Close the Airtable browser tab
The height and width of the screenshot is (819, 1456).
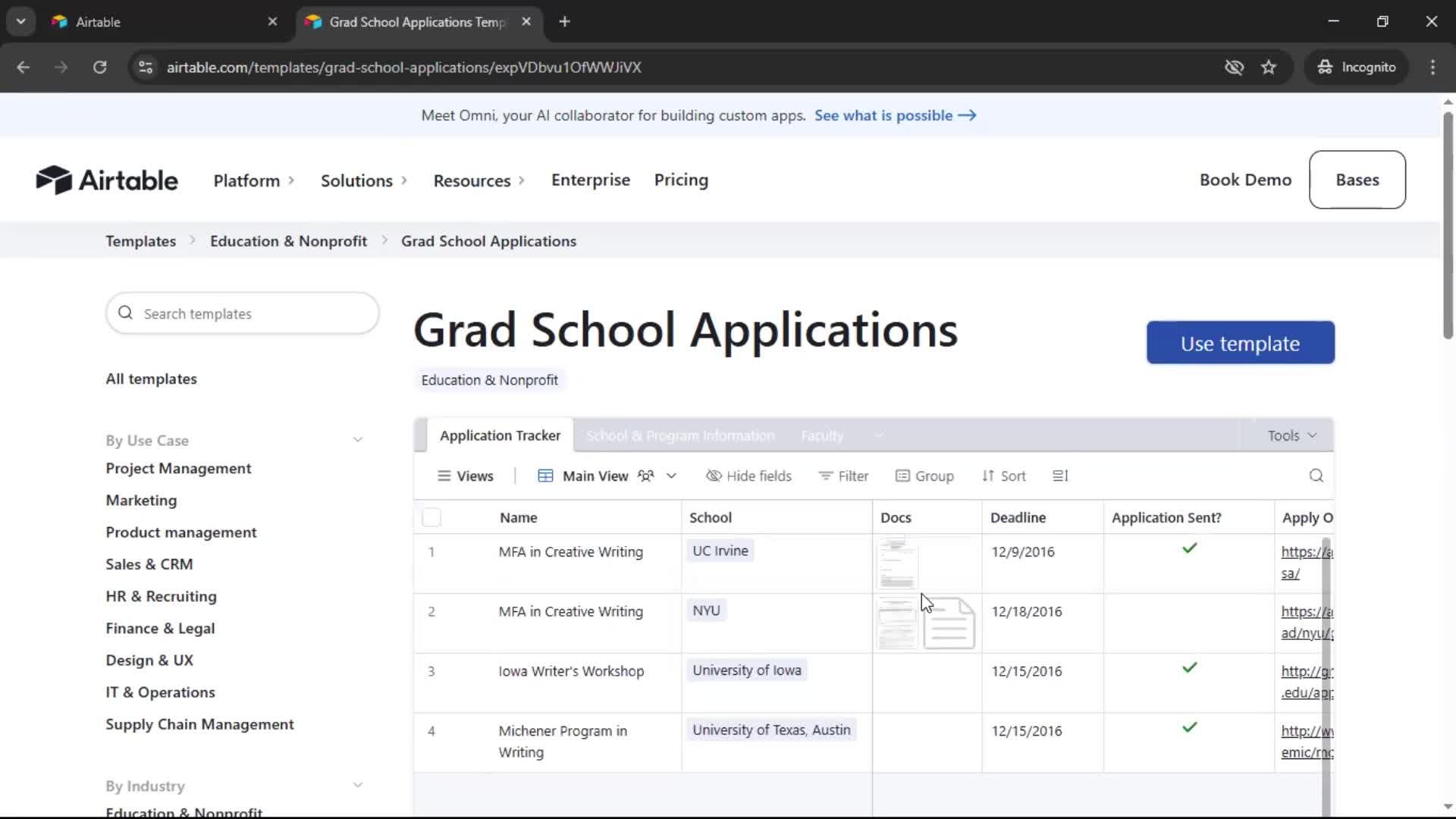pos(272,21)
